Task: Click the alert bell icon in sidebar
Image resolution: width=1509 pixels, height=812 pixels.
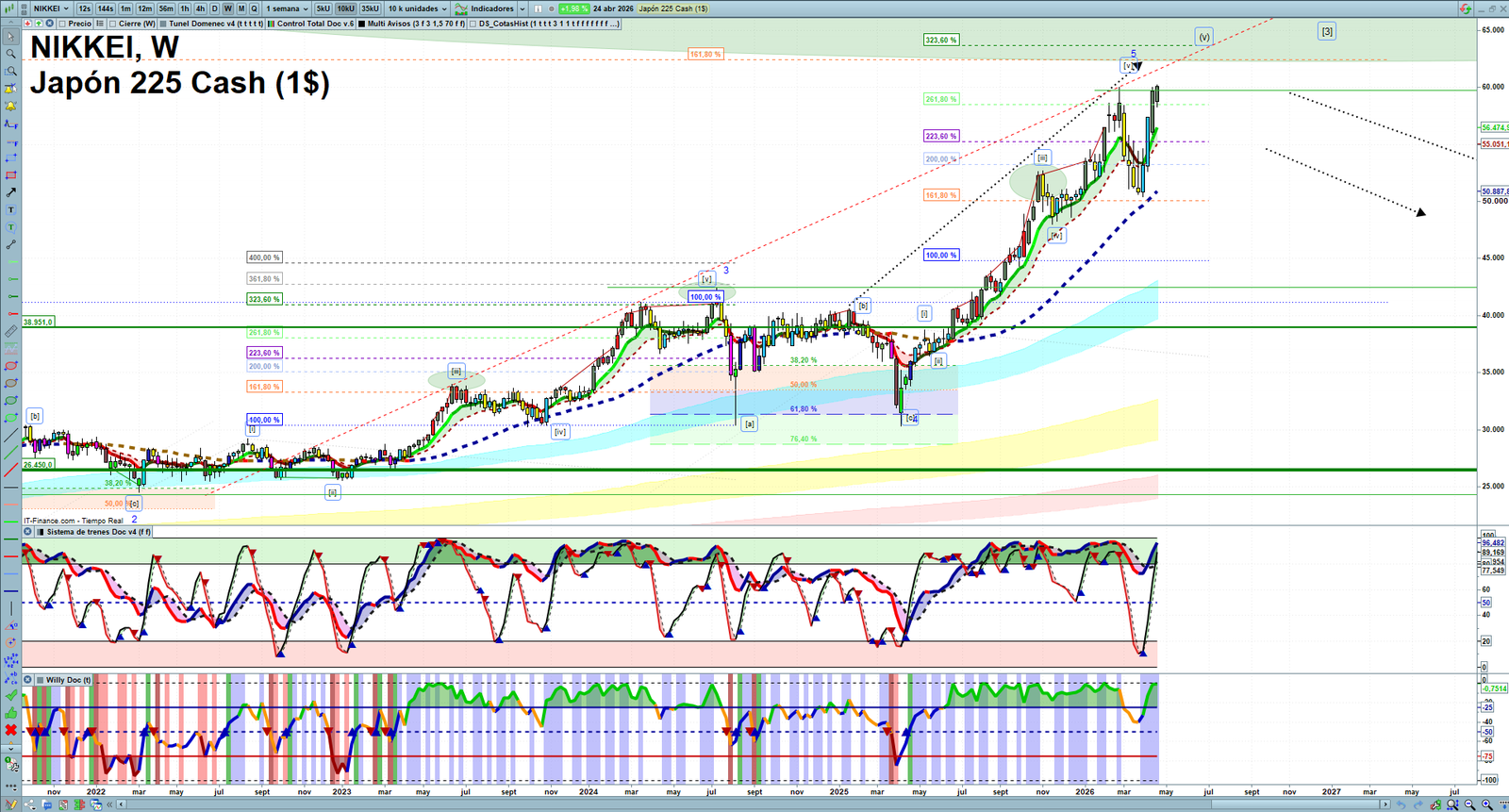Action: pyautogui.click(x=11, y=107)
